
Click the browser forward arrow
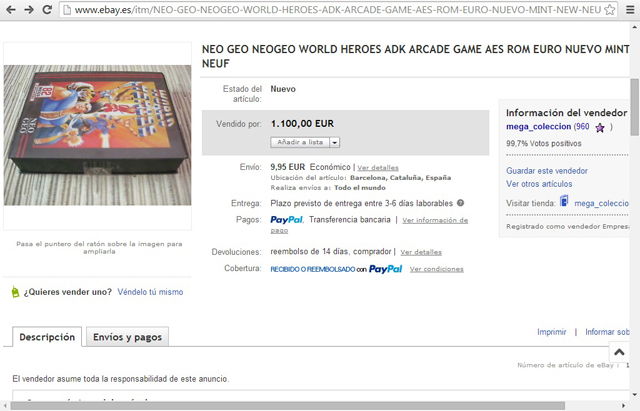coord(29,9)
